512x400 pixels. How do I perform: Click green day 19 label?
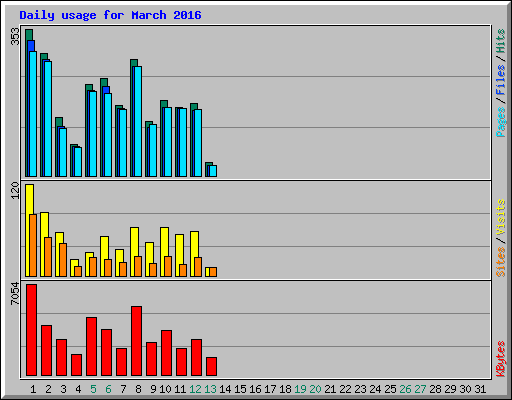point(300,389)
